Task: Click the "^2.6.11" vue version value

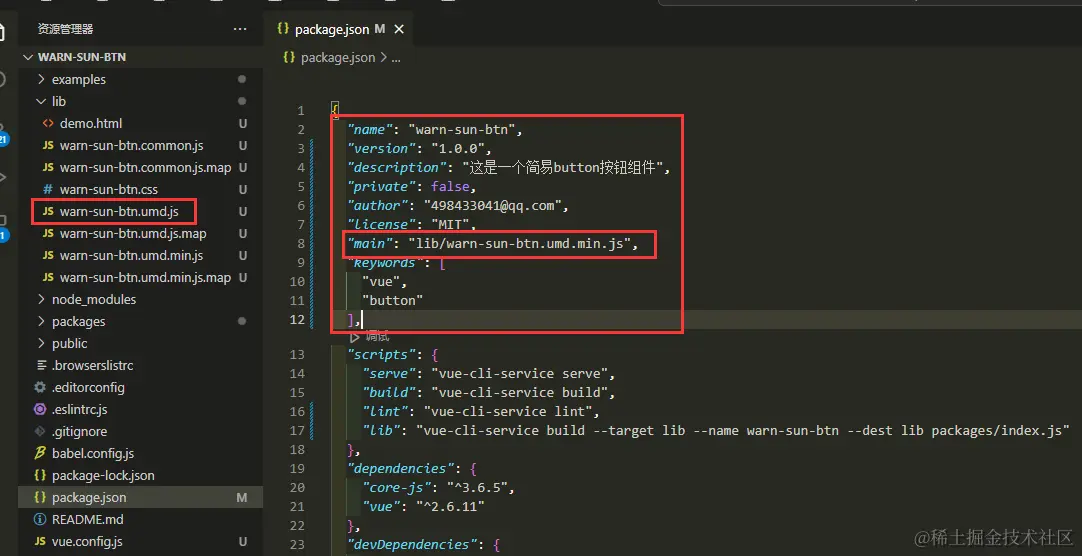Action: pos(450,506)
